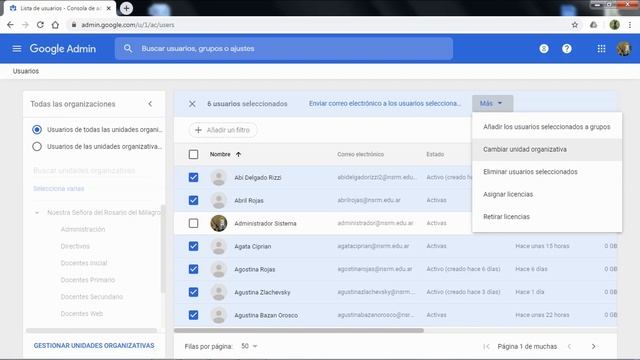Click the site lock icon
Image resolution: width=640 pixels, height=360 pixels.
pyautogui.click(x=74, y=25)
